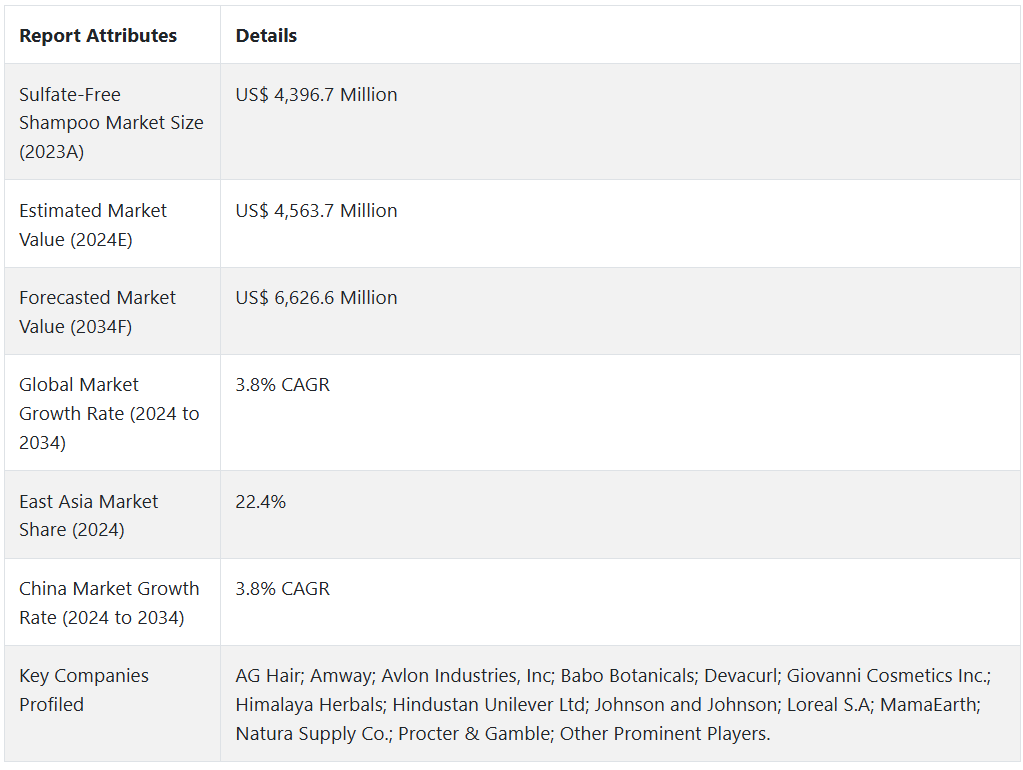Click the US$ 6,626.6 Million value

tap(316, 298)
